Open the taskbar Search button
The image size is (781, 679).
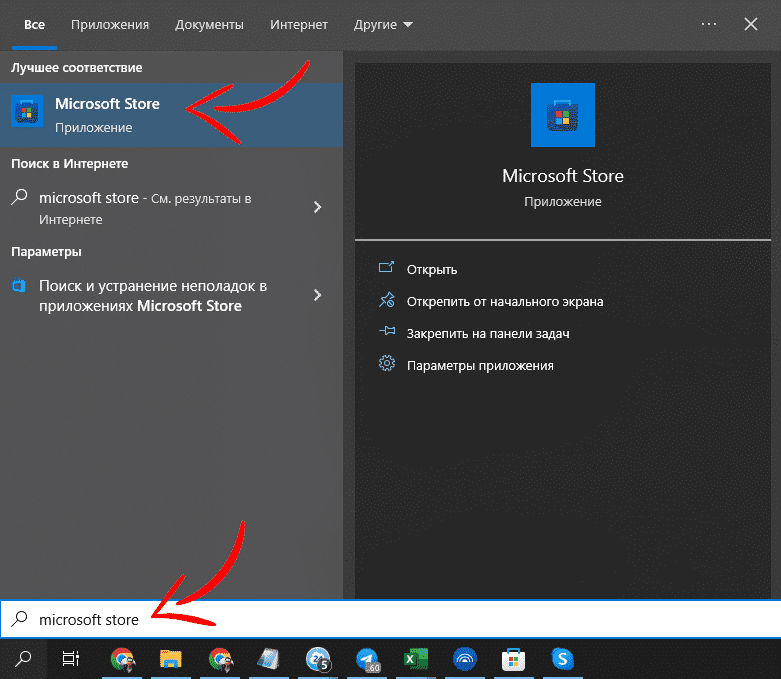(x=23, y=659)
